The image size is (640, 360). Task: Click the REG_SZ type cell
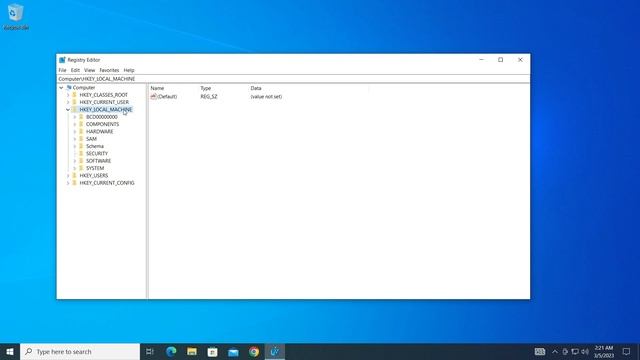(x=209, y=97)
